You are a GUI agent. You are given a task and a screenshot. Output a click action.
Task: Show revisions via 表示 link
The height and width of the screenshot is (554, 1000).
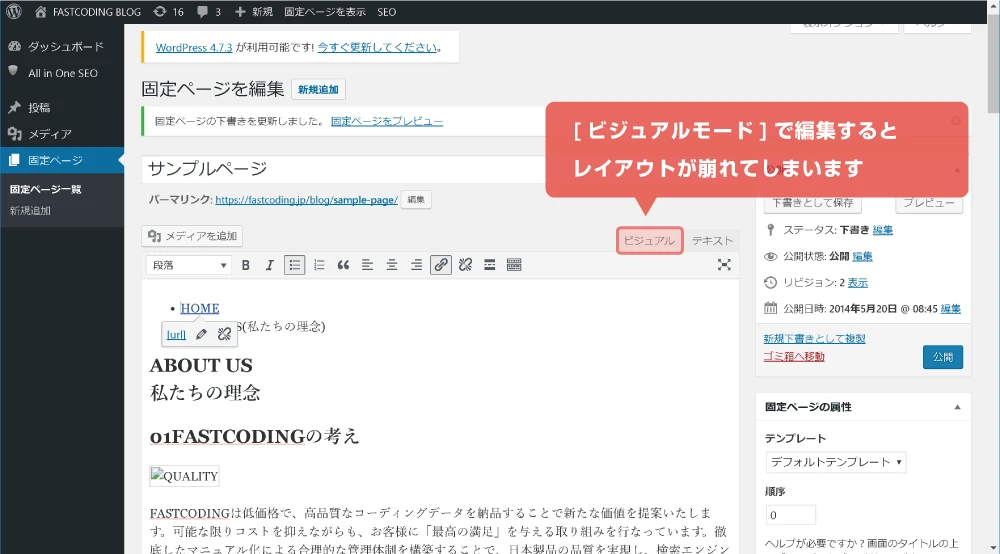click(858, 282)
